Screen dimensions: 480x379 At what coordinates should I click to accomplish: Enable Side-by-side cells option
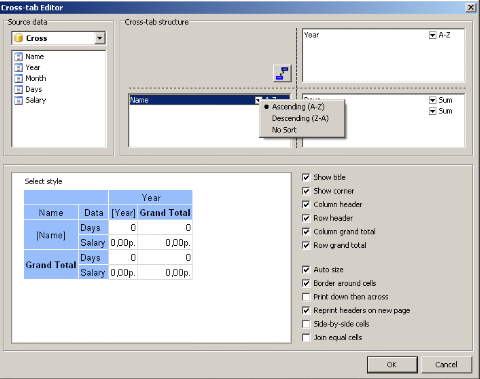click(306, 324)
